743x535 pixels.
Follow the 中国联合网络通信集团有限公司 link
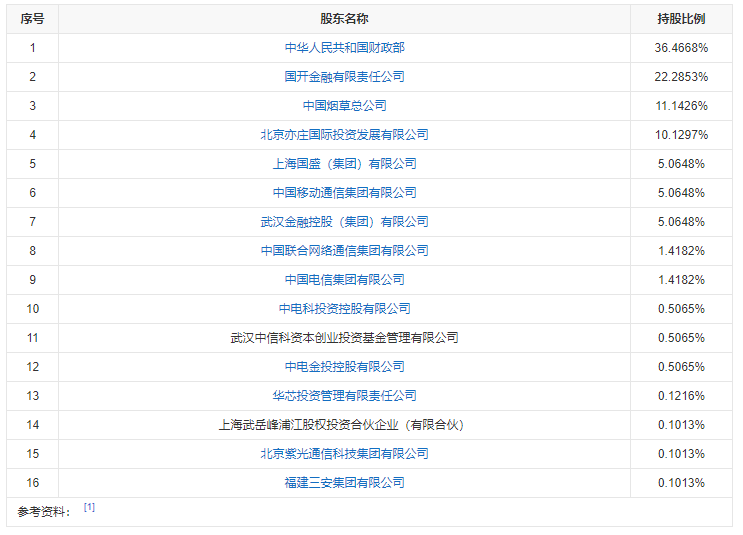344,251
